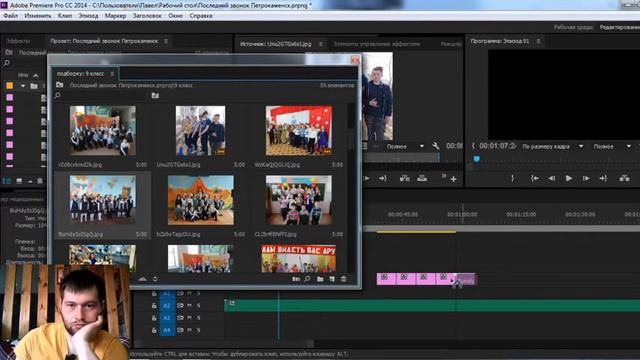Select thumbnail Unu2GTGx6xI.jpg in the bin
This screenshot has width=640, height=360.
click(x=200, y=131)
